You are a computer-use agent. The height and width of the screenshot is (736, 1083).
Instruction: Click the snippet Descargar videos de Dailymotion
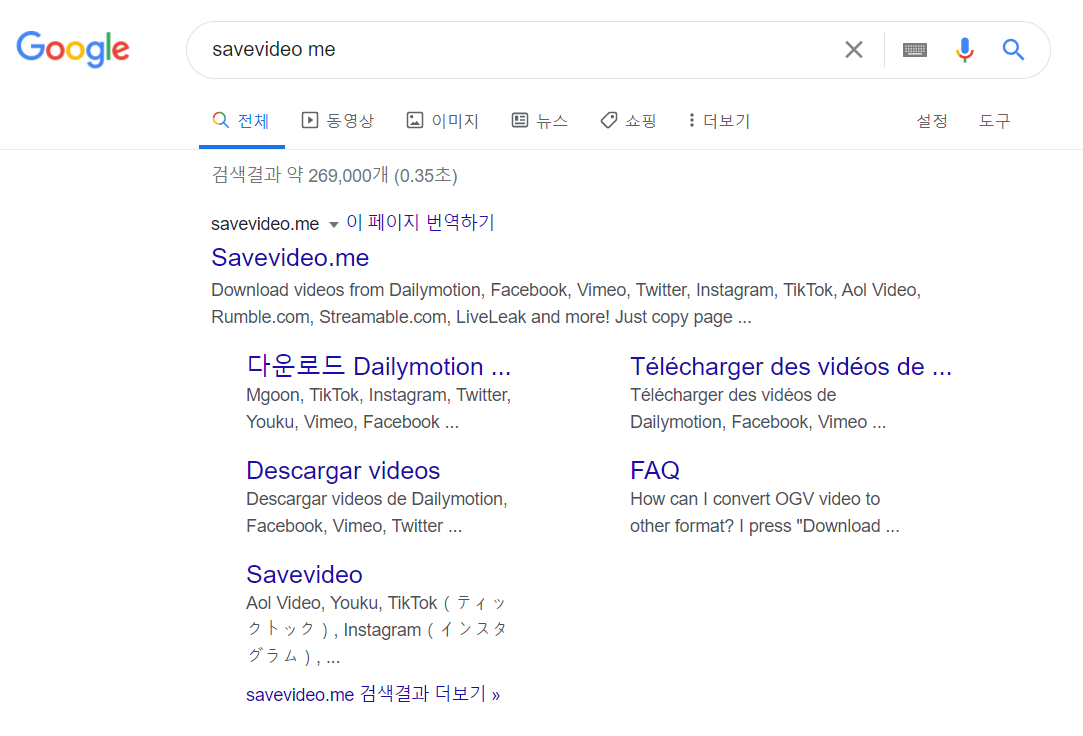pyautogui.click(x=377, y=512)
